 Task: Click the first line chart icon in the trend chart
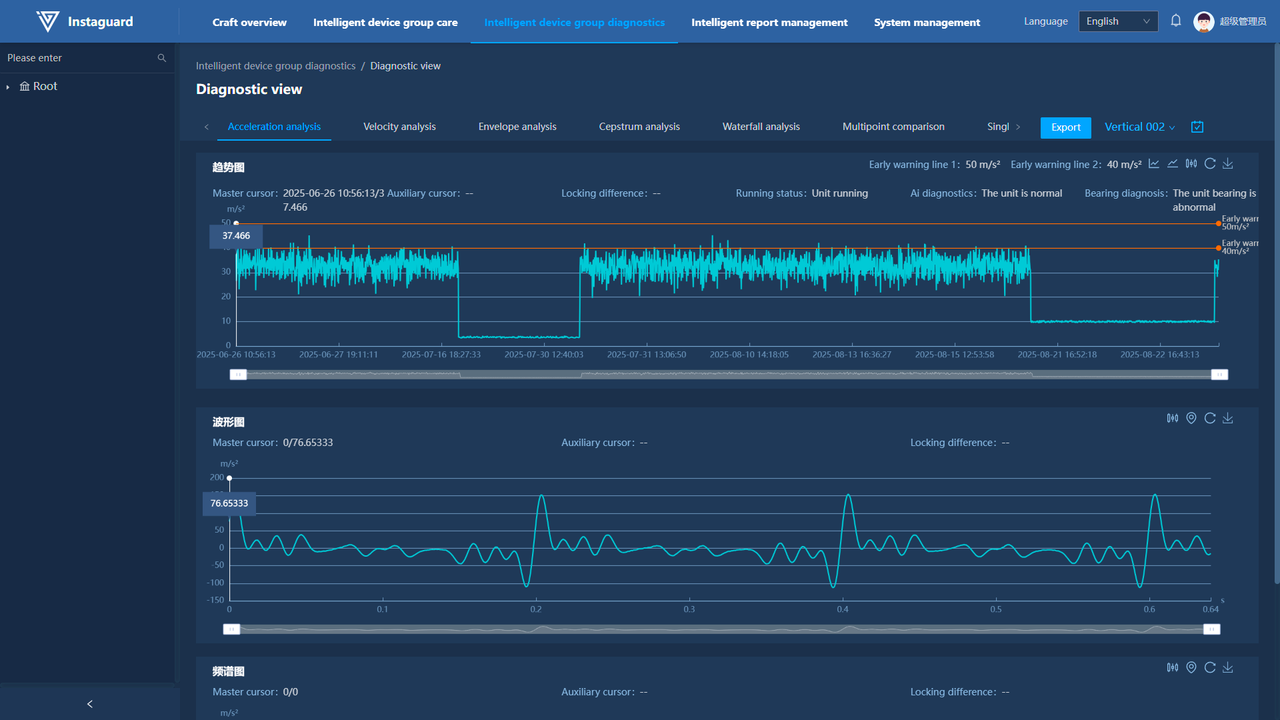click(1154, 164)
